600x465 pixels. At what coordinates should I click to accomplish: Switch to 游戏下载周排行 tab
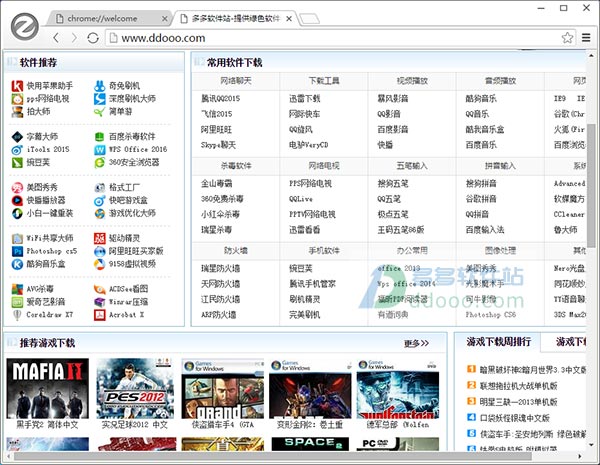(498, 342)
